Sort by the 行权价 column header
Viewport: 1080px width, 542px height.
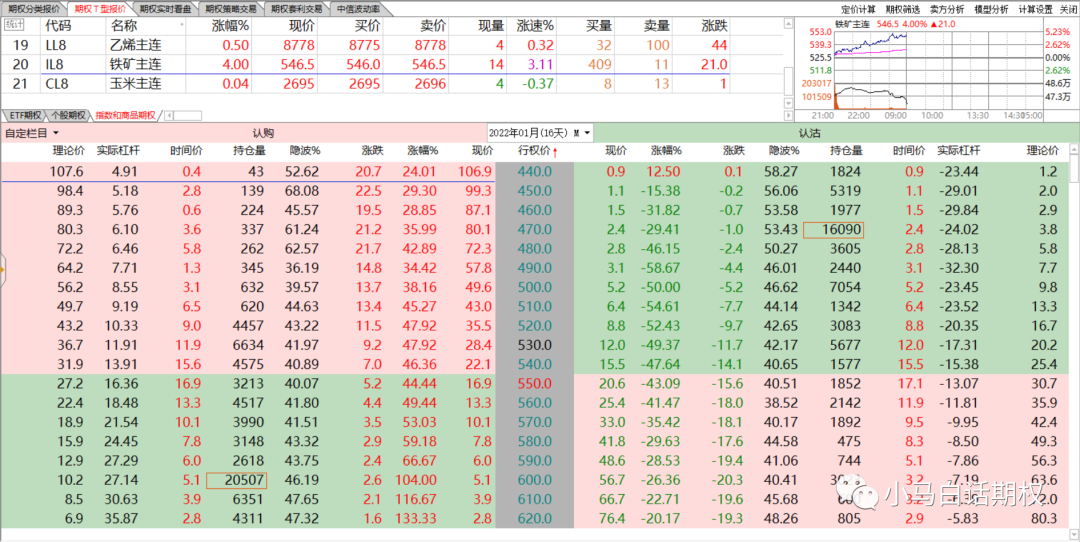pyautogui.click(x=539, y=150)
